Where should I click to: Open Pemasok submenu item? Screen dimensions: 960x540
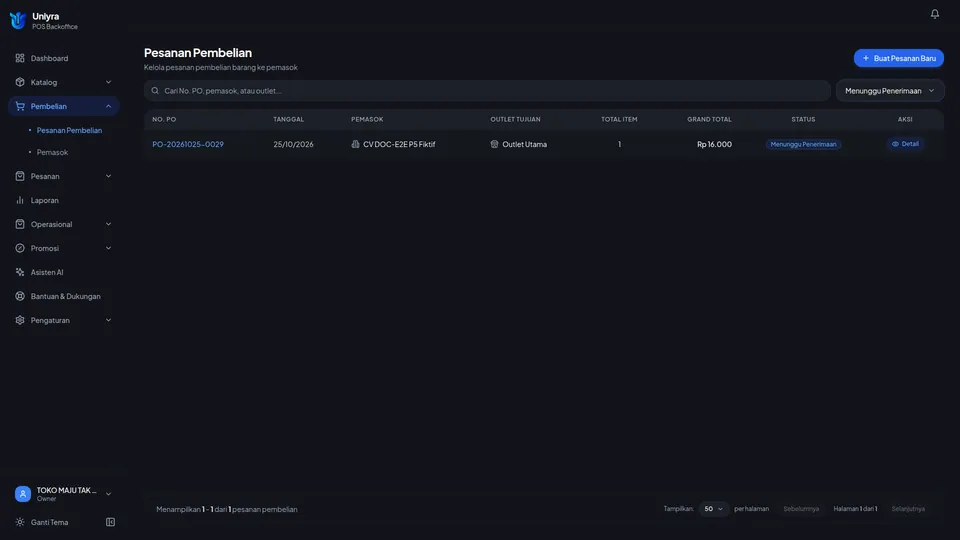[x=52, y=152]
